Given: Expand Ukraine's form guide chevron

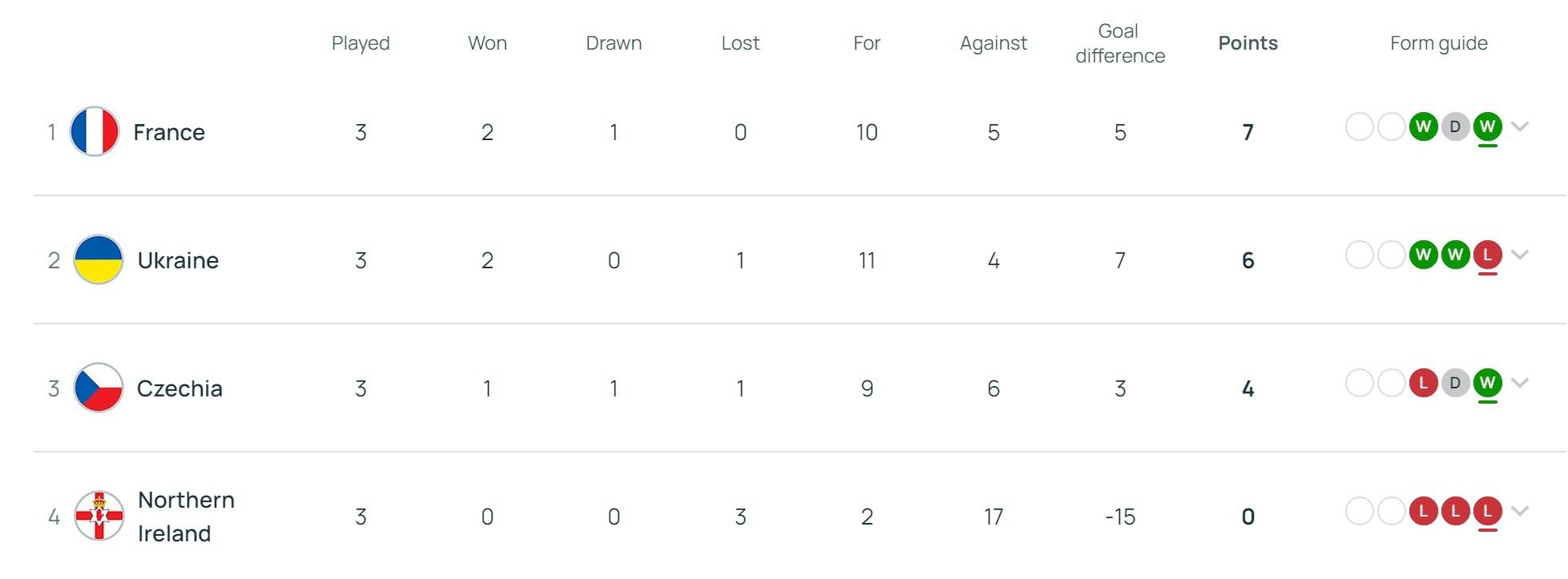Looking at the screenshot, I should click(1520, 255).
